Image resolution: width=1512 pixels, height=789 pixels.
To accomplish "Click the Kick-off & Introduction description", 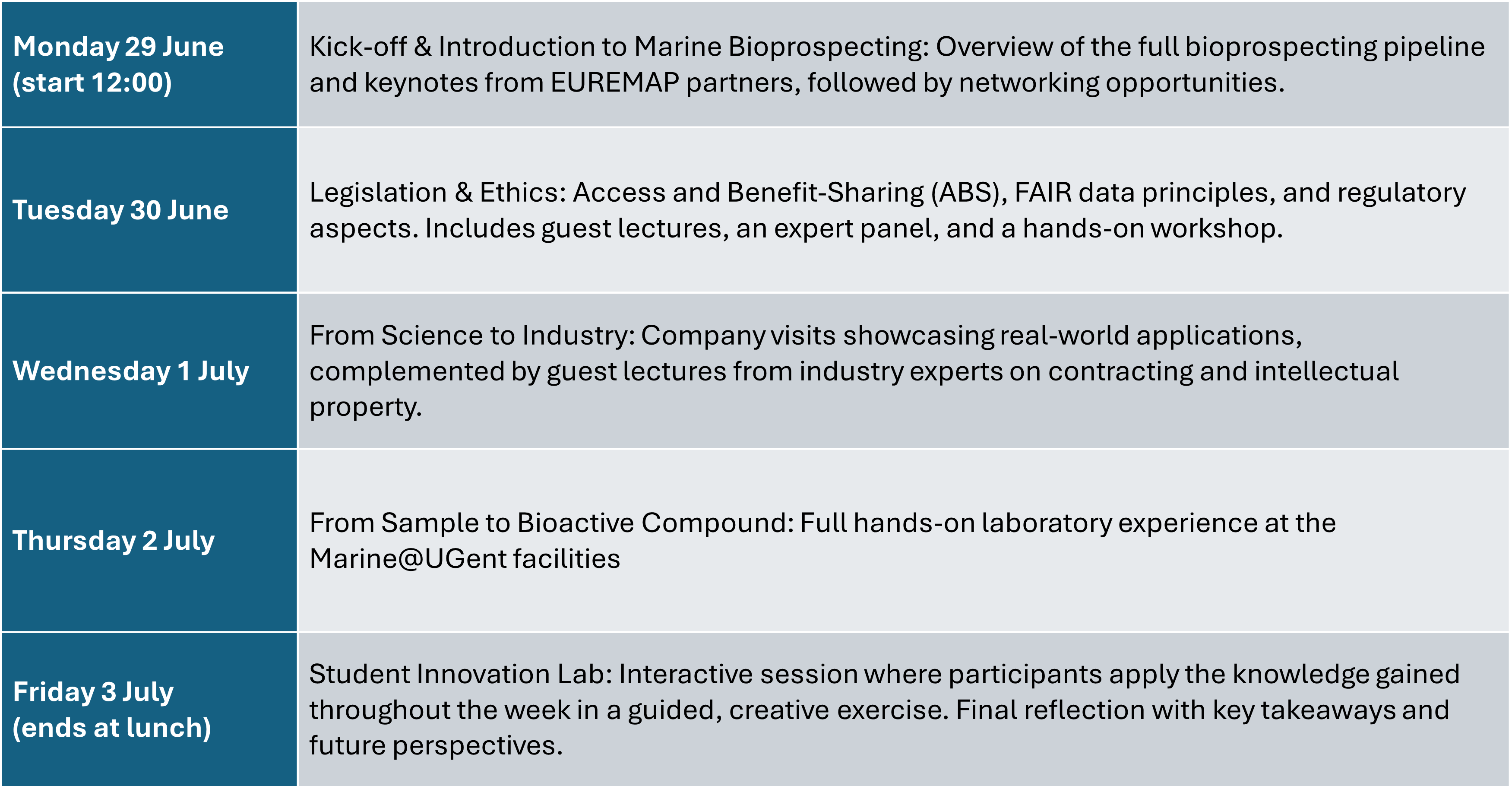I will [x=903, y=64].
